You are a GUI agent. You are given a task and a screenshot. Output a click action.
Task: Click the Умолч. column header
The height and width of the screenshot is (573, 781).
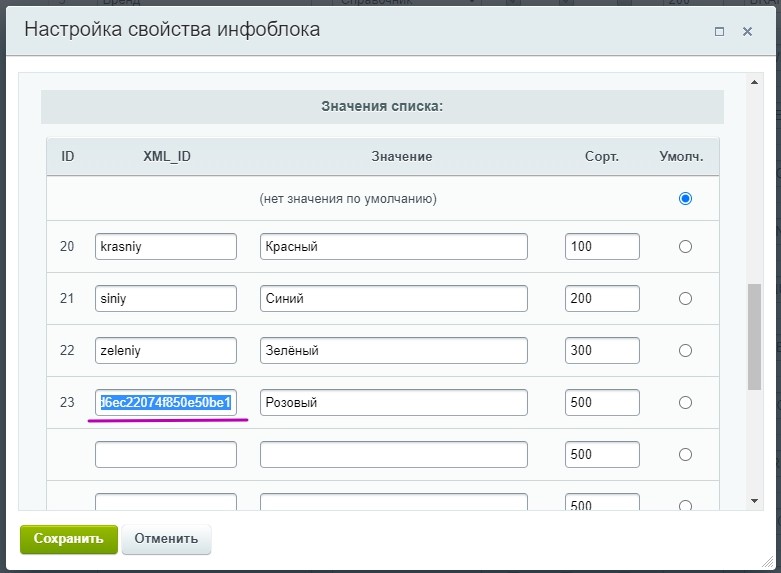[x=681, y=156]
